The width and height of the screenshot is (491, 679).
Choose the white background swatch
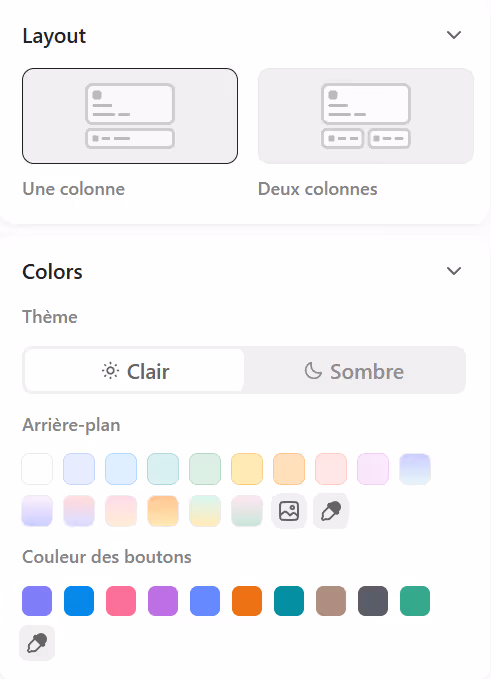click(37, 469)
